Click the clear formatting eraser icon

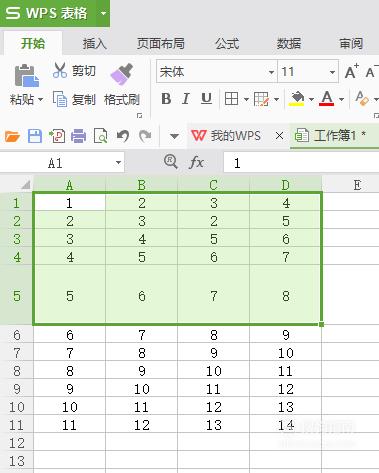click(362, 99)
